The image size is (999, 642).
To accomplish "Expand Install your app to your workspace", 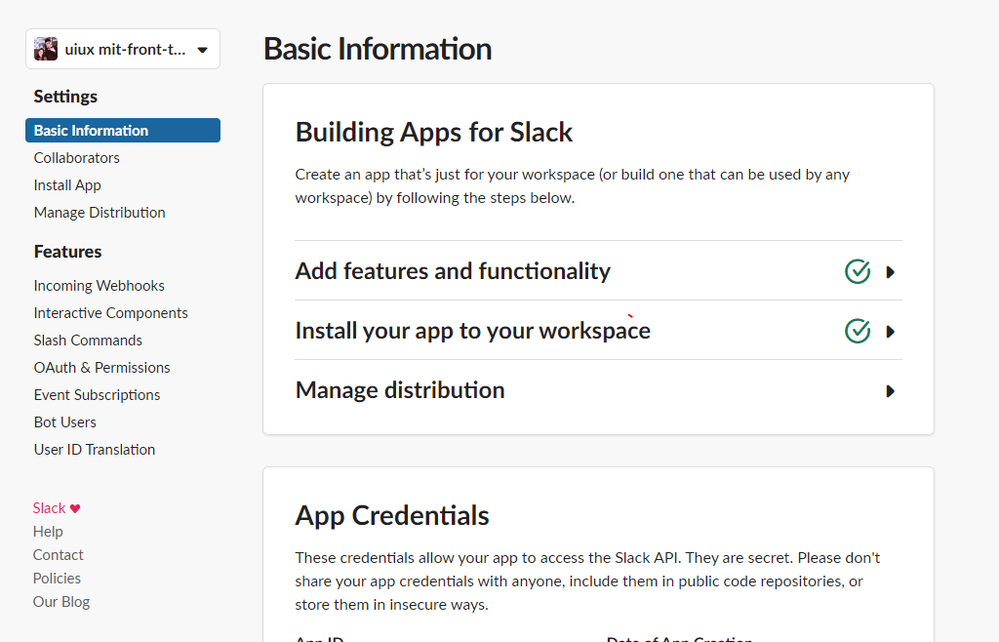I will click(x=598, y=331).
